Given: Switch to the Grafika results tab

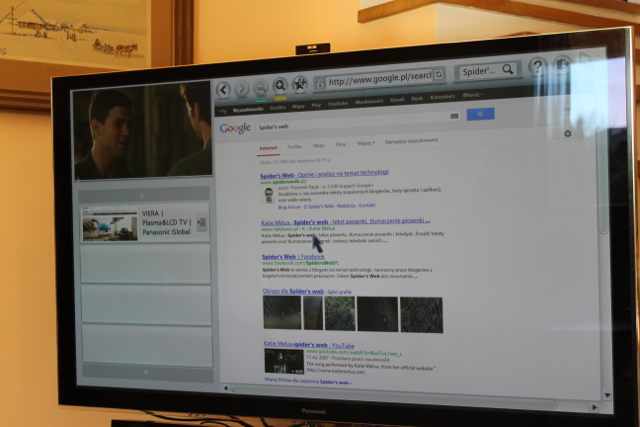Looking at the screenshot, I should point(294,147).
